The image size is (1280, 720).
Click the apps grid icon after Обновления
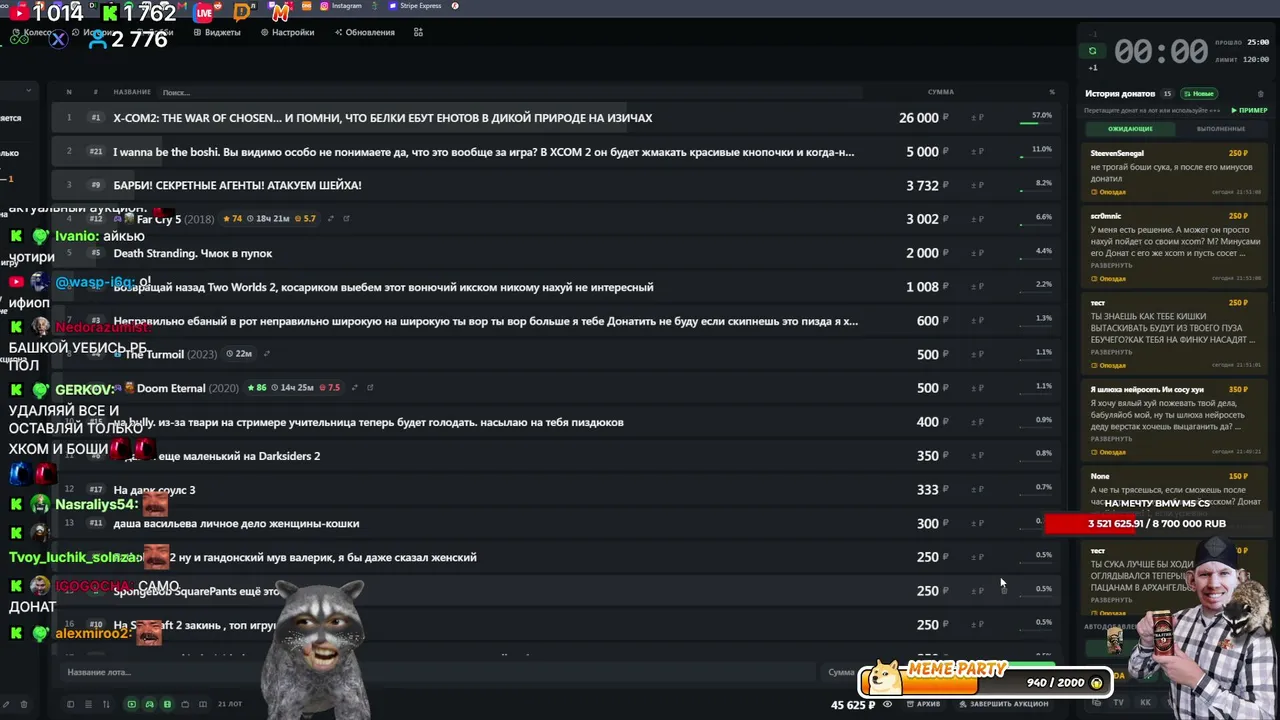(418, 32)
